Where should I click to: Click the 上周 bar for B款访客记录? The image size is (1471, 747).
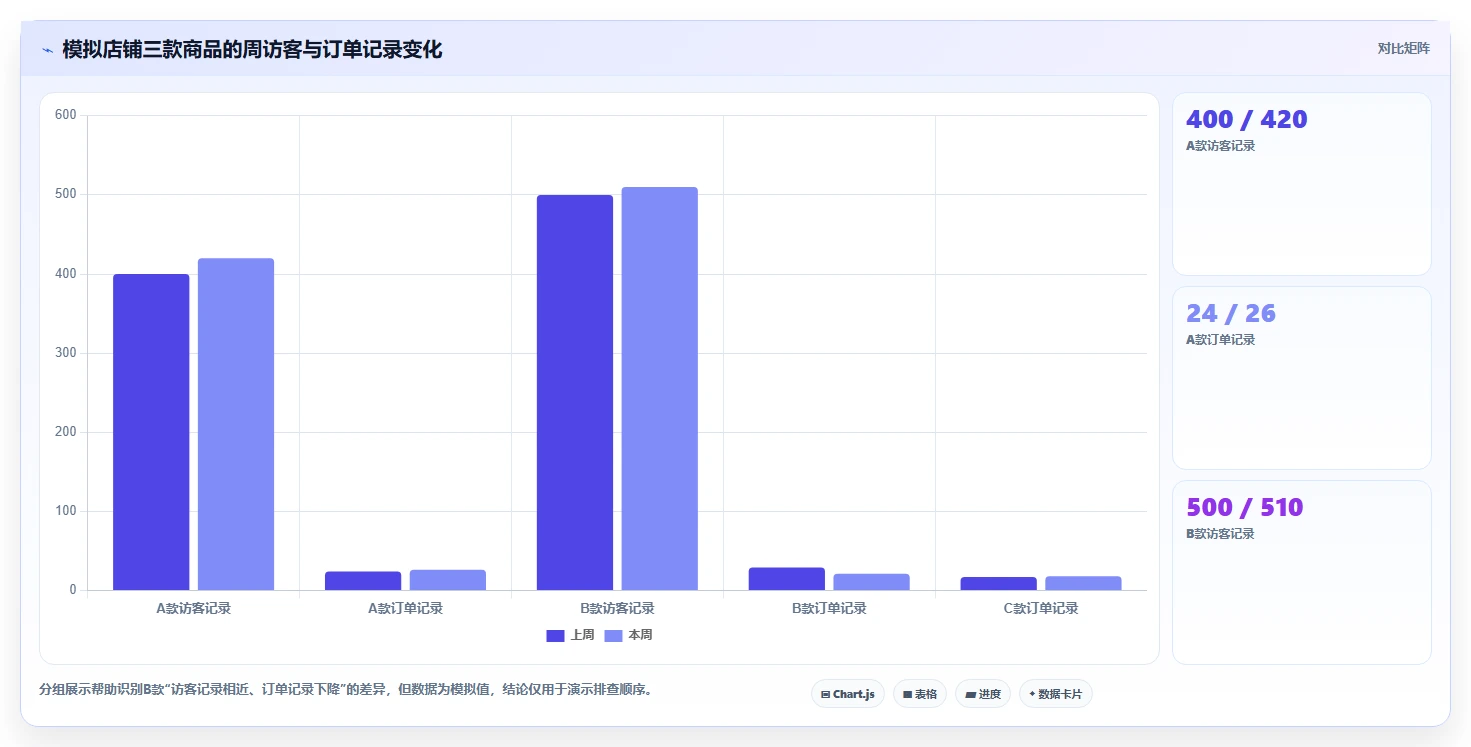pyautogui.click(x=575, y=392)
